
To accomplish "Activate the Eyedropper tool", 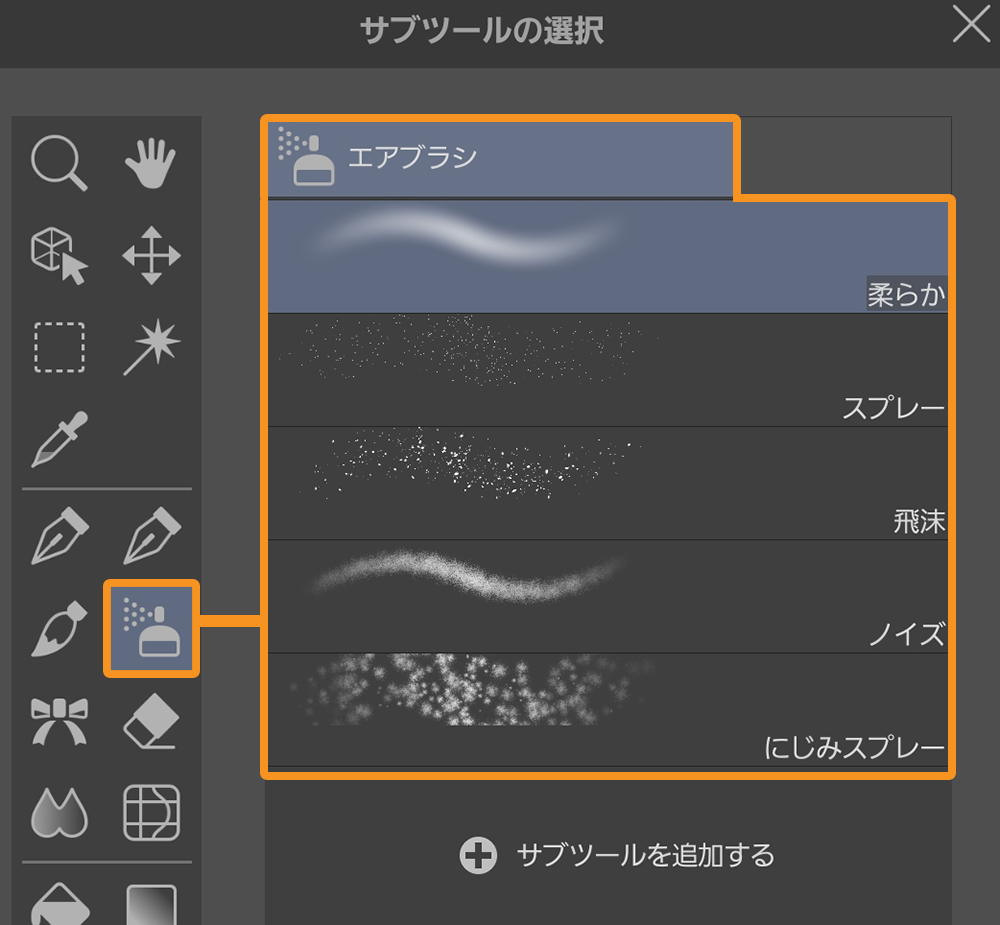I will 59,439.
